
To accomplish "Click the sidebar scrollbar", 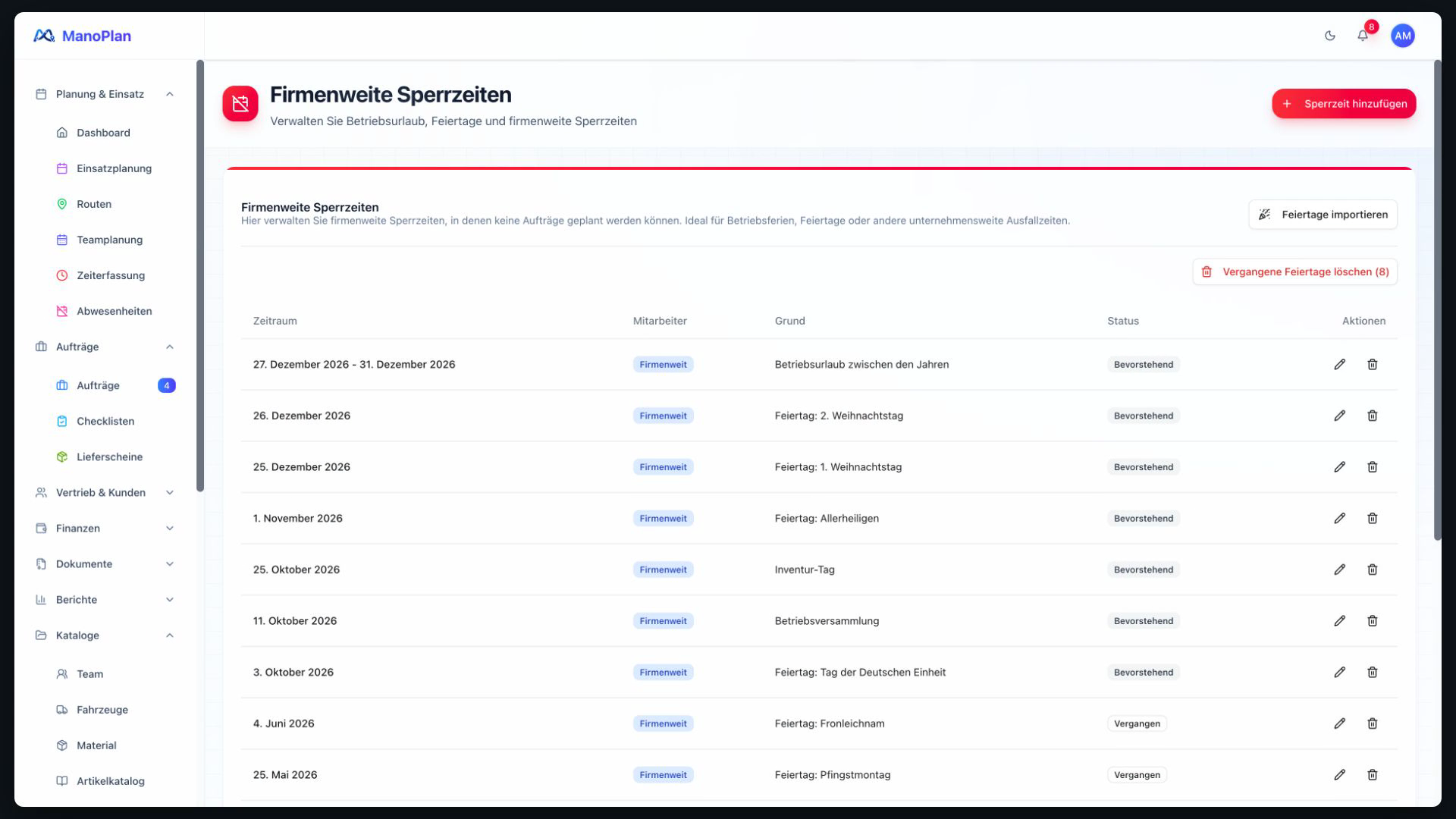I will pos(200,275).
